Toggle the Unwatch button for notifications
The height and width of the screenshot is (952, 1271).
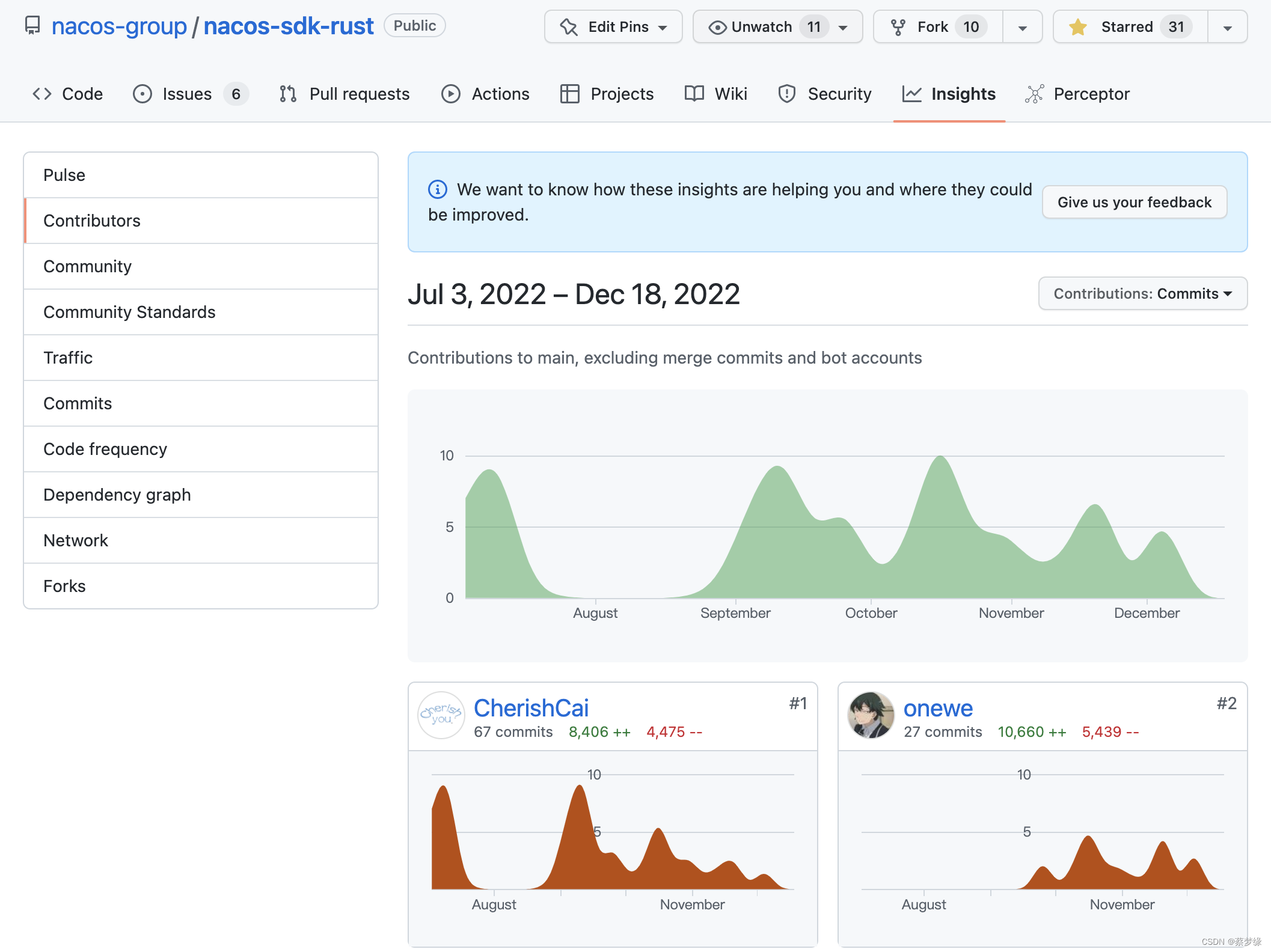[761, 27]
